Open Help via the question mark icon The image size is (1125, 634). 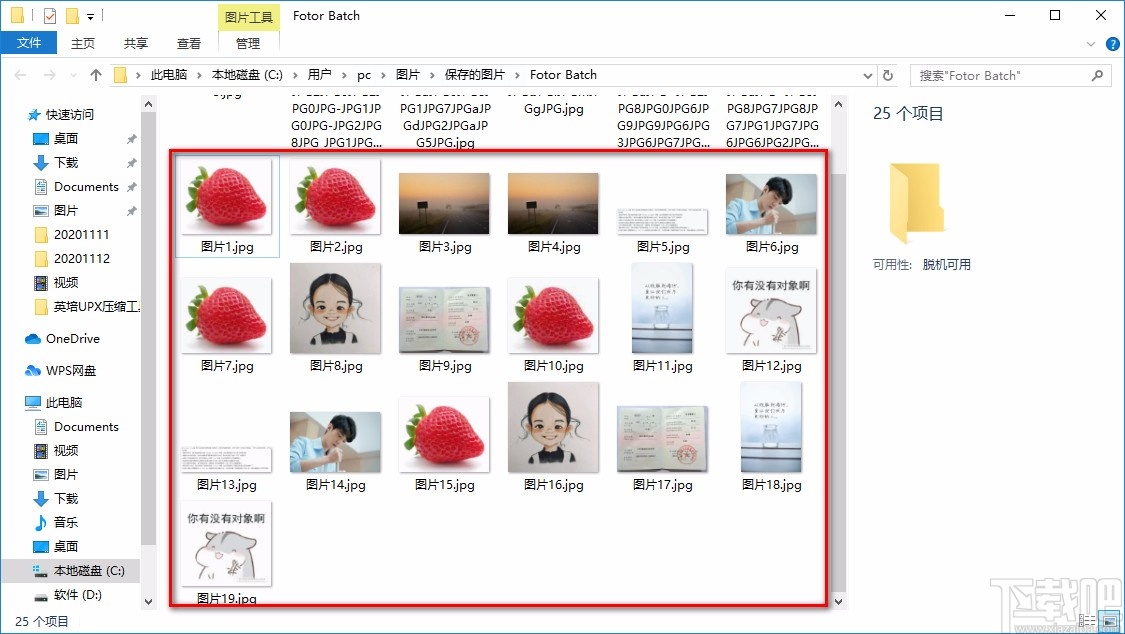pyautogui.click(x=1113, y=43)
